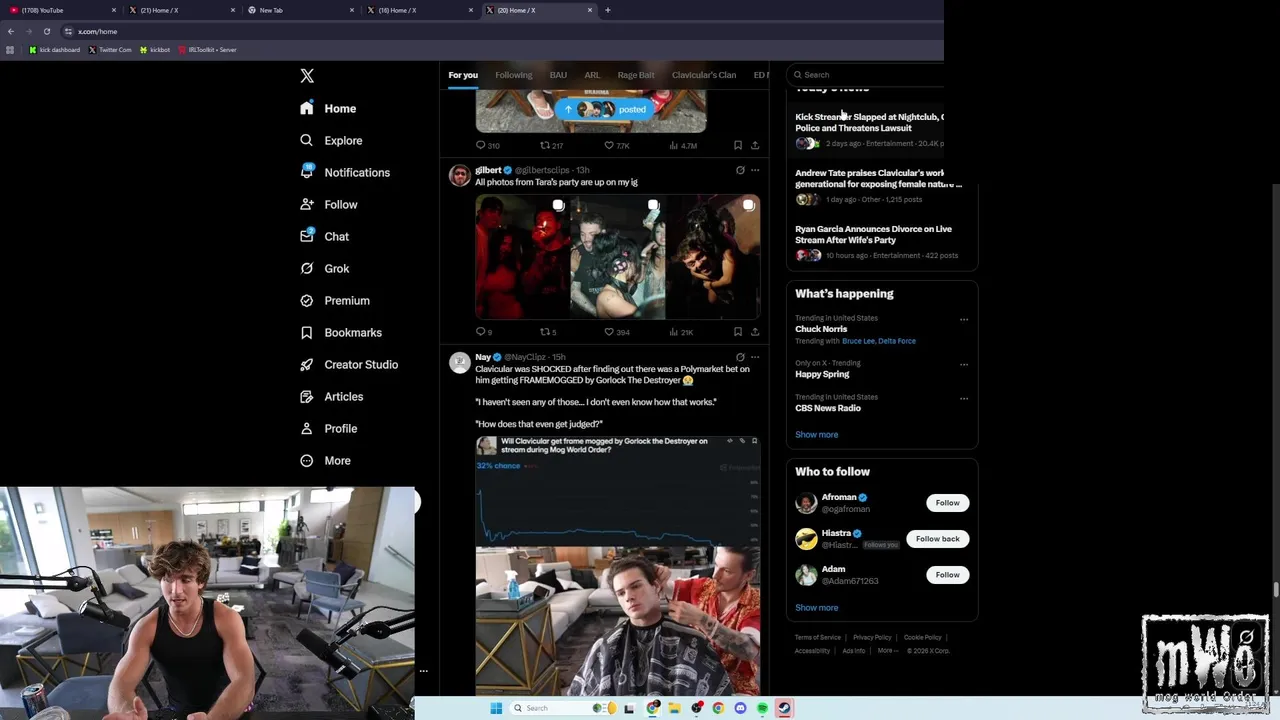This screenshot has height=720, width=1280.
Task: Open the Clavicular's Clan tab
Action: coord(704,75)
